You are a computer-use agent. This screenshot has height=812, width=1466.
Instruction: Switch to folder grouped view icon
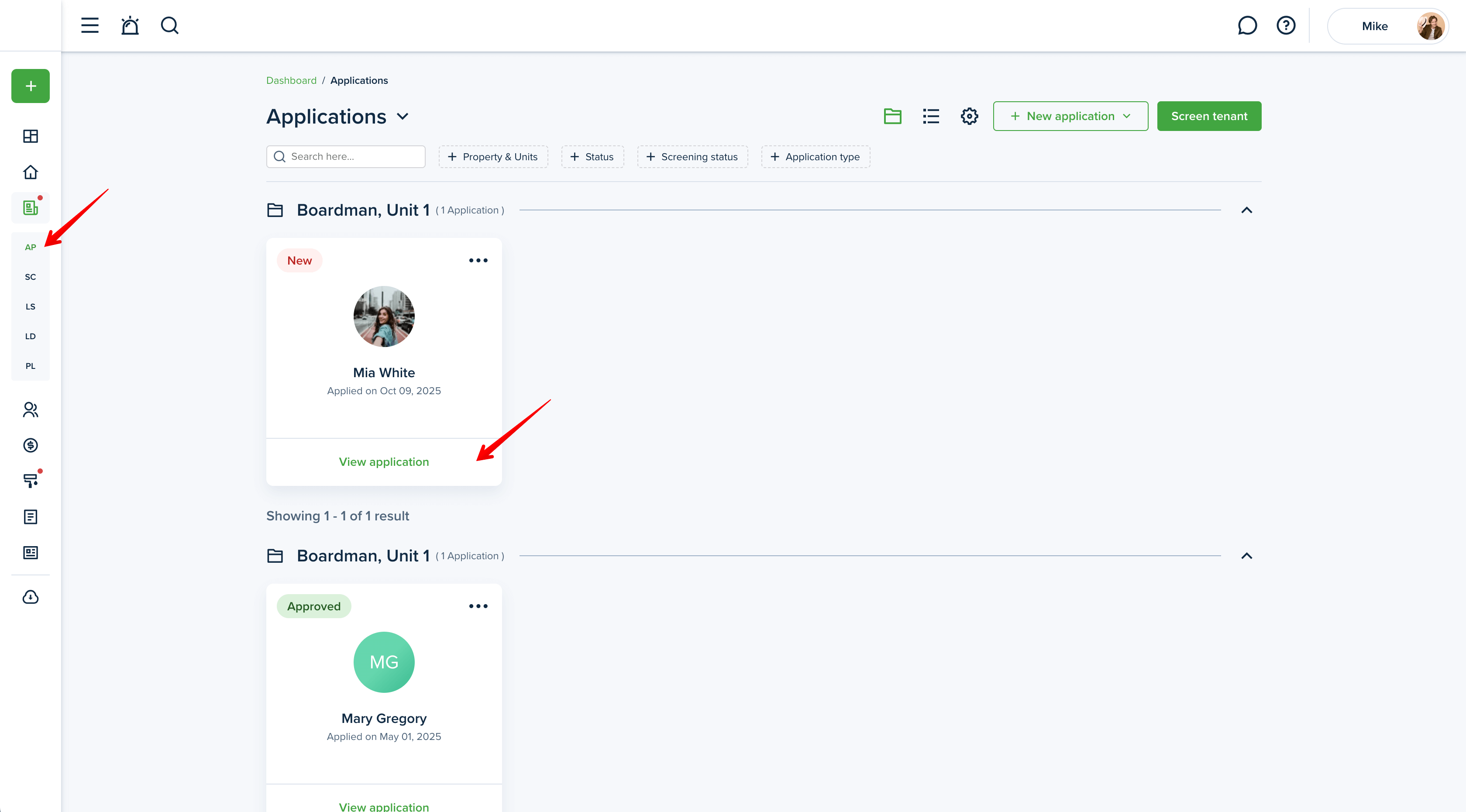(892, 116)
